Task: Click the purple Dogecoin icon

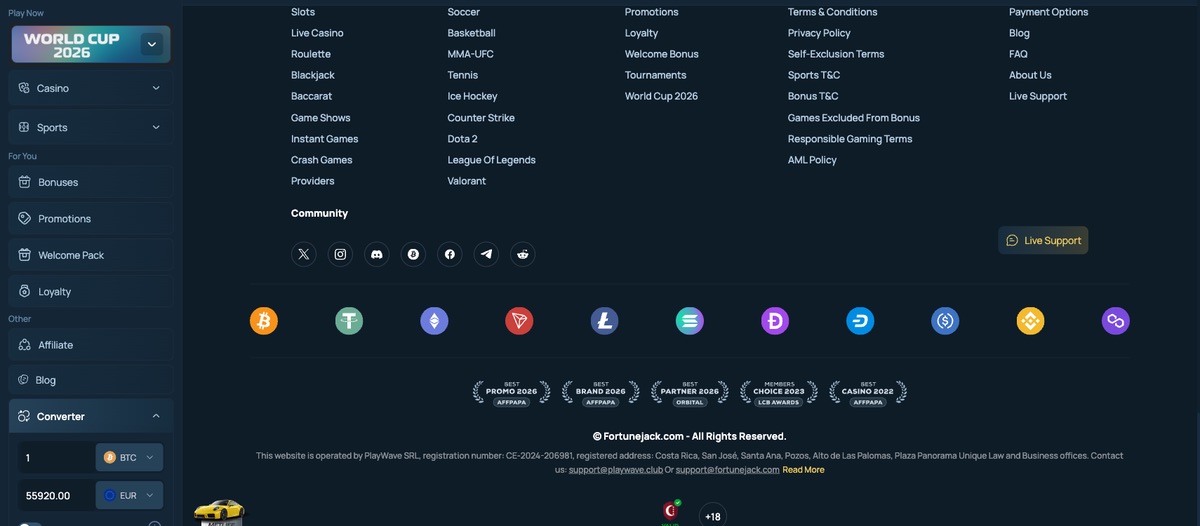Action: [775, 320]
